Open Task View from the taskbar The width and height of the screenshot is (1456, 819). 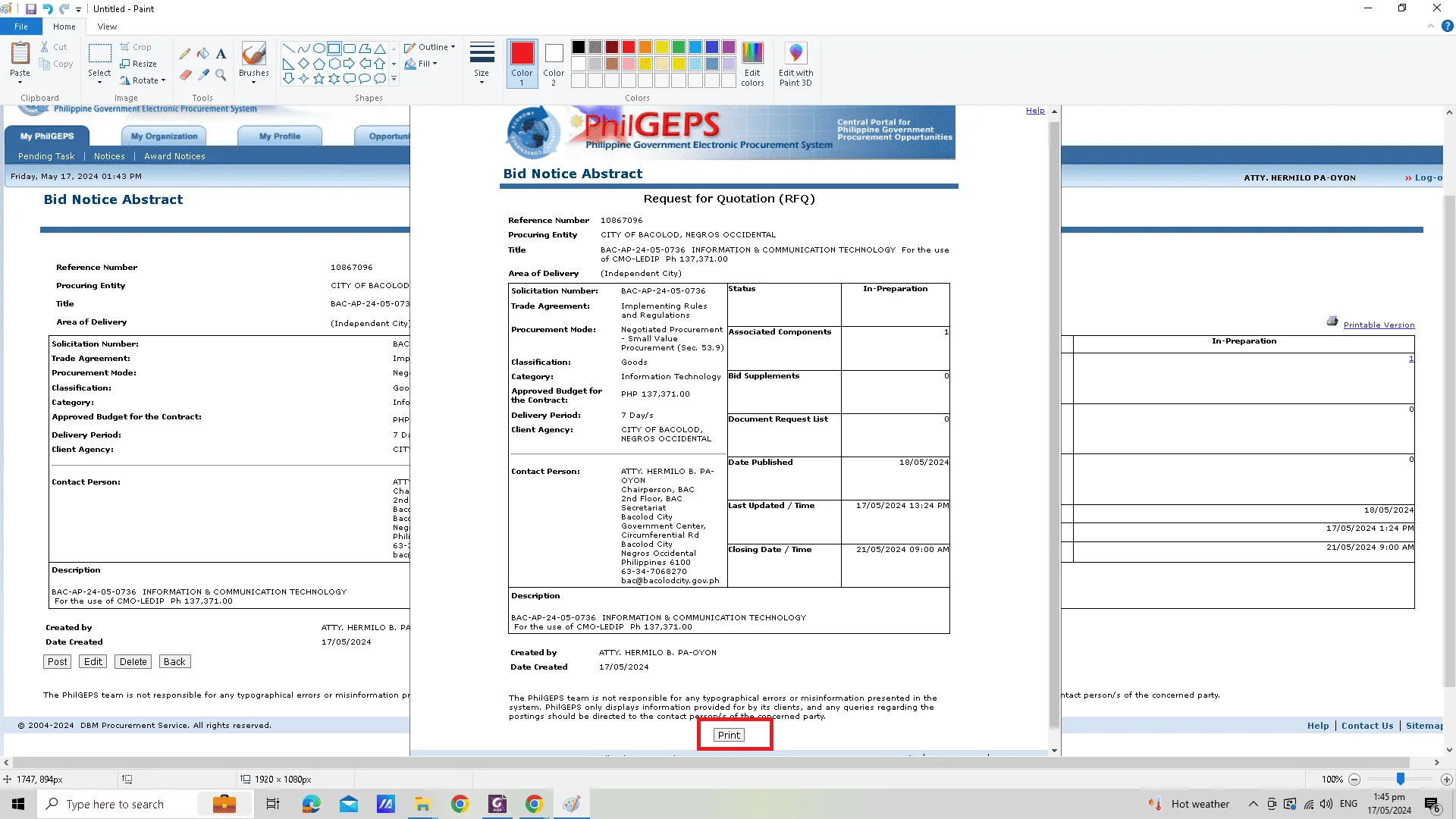273,804
